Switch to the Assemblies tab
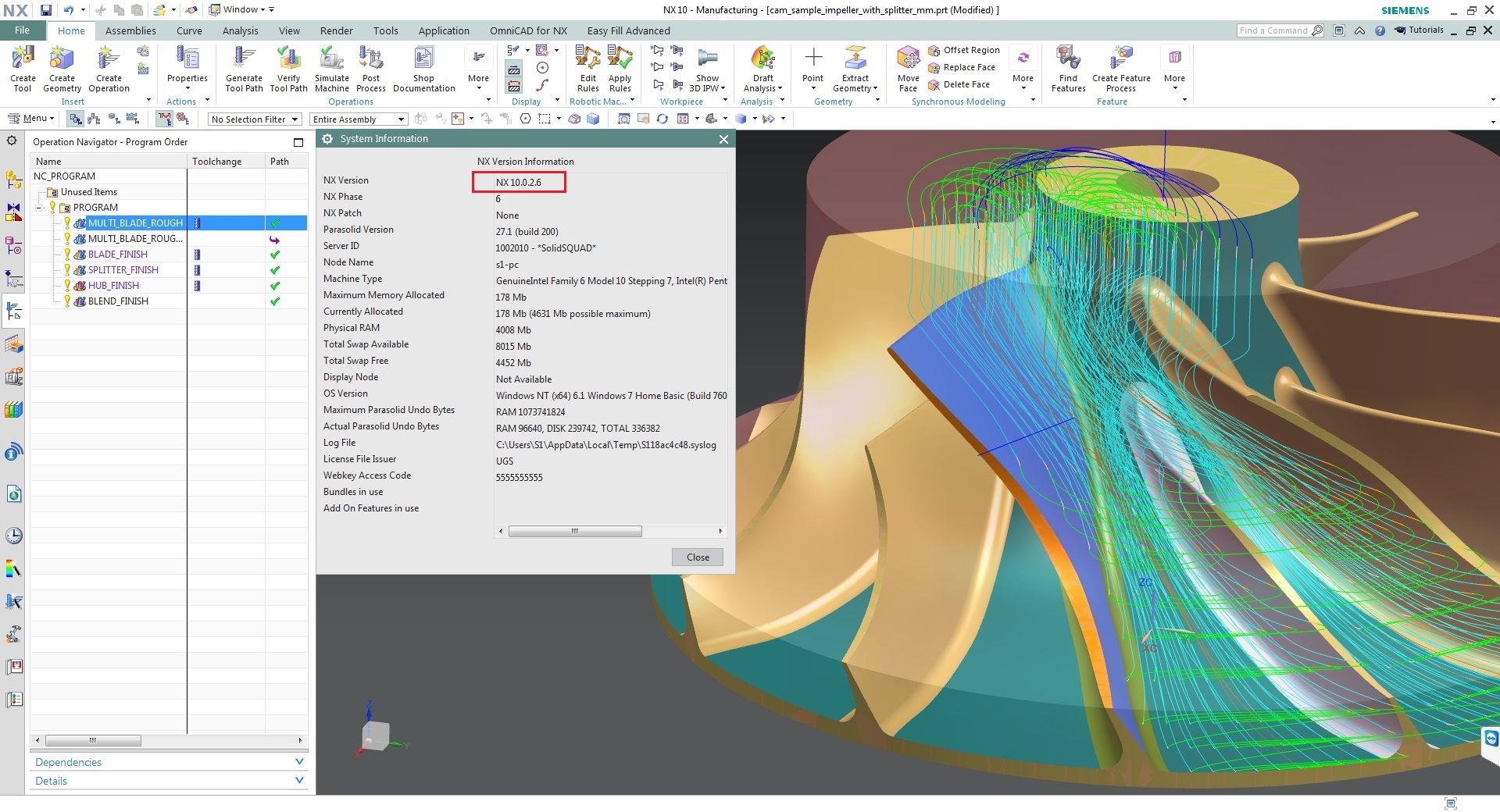Image resolution: width=1500 pixels, height=812 pixels. point(130,31)
